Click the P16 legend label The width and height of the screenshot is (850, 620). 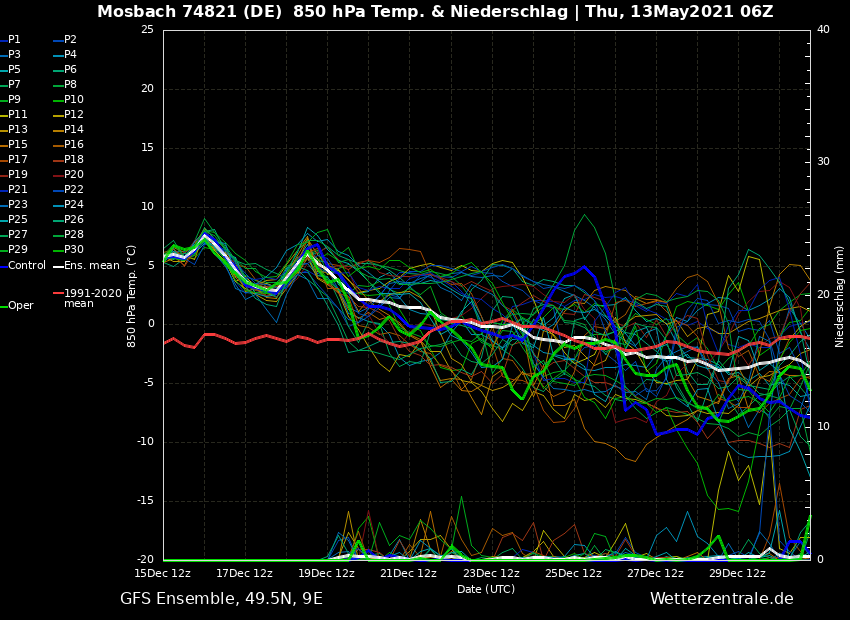coord(74,145)
